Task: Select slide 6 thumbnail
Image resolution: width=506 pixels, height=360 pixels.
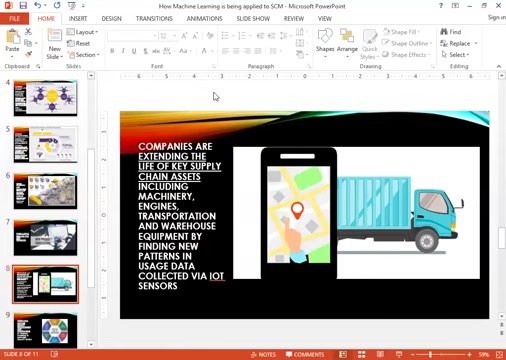Action: click(45, 191)
